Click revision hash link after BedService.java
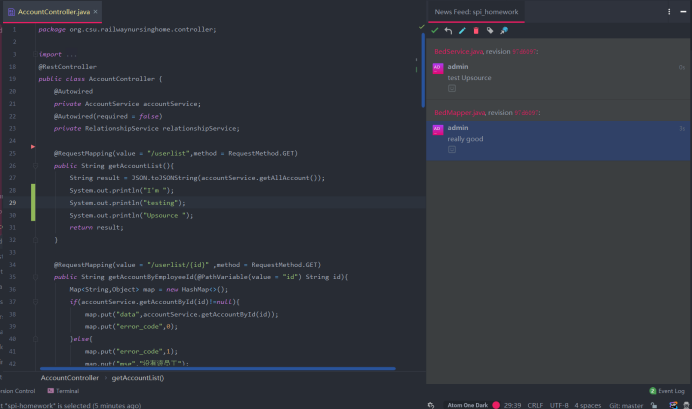Screen dimensions: 692x409 point(524,52)
